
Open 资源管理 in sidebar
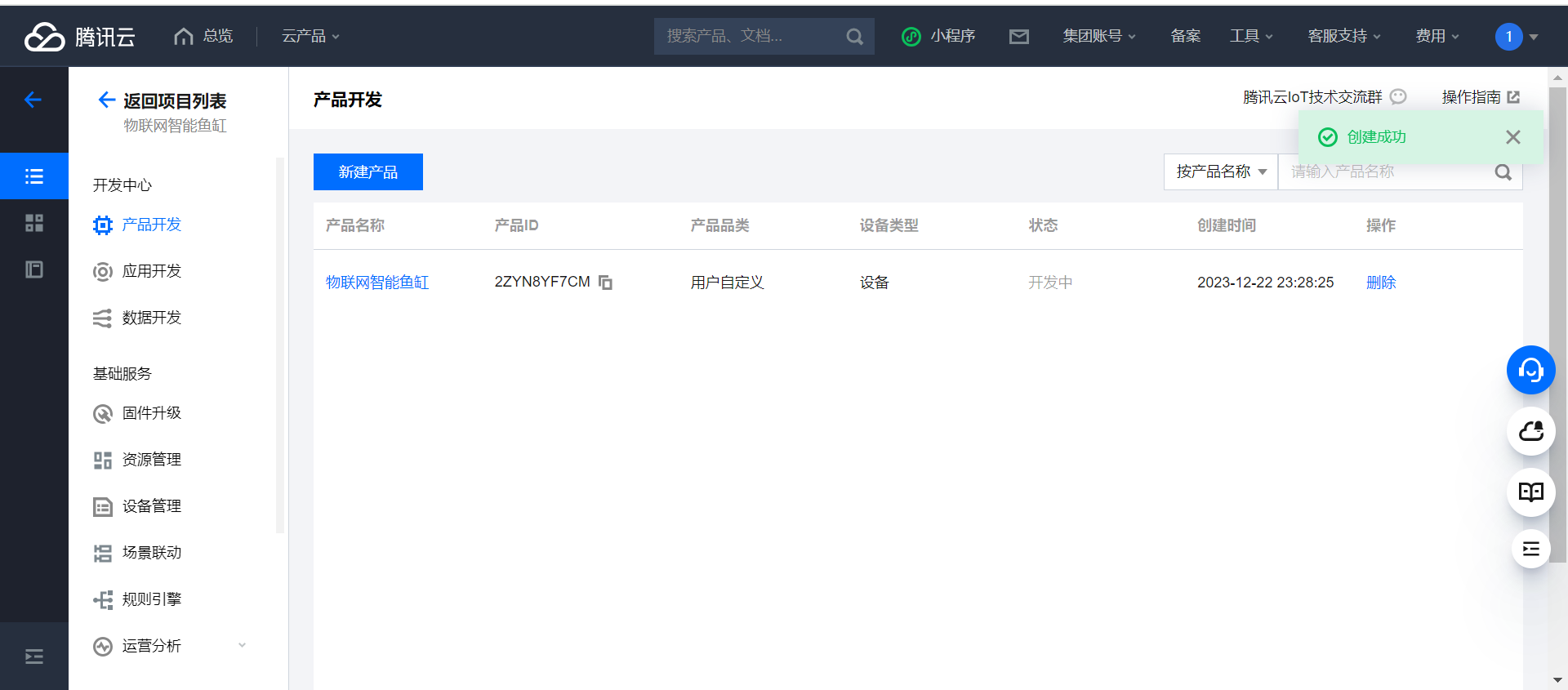152,460
